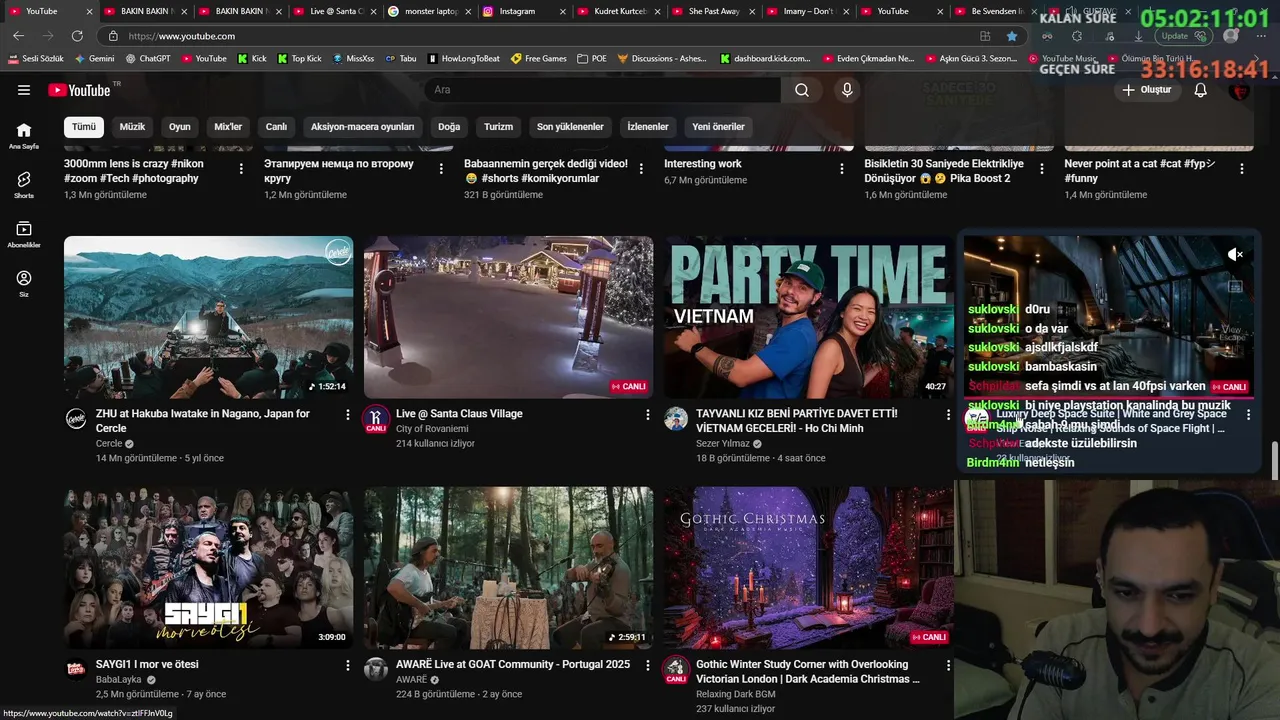Open the Gemini bookmark
This screenshot has width=1280, height=720.
(x=94, y=59)
